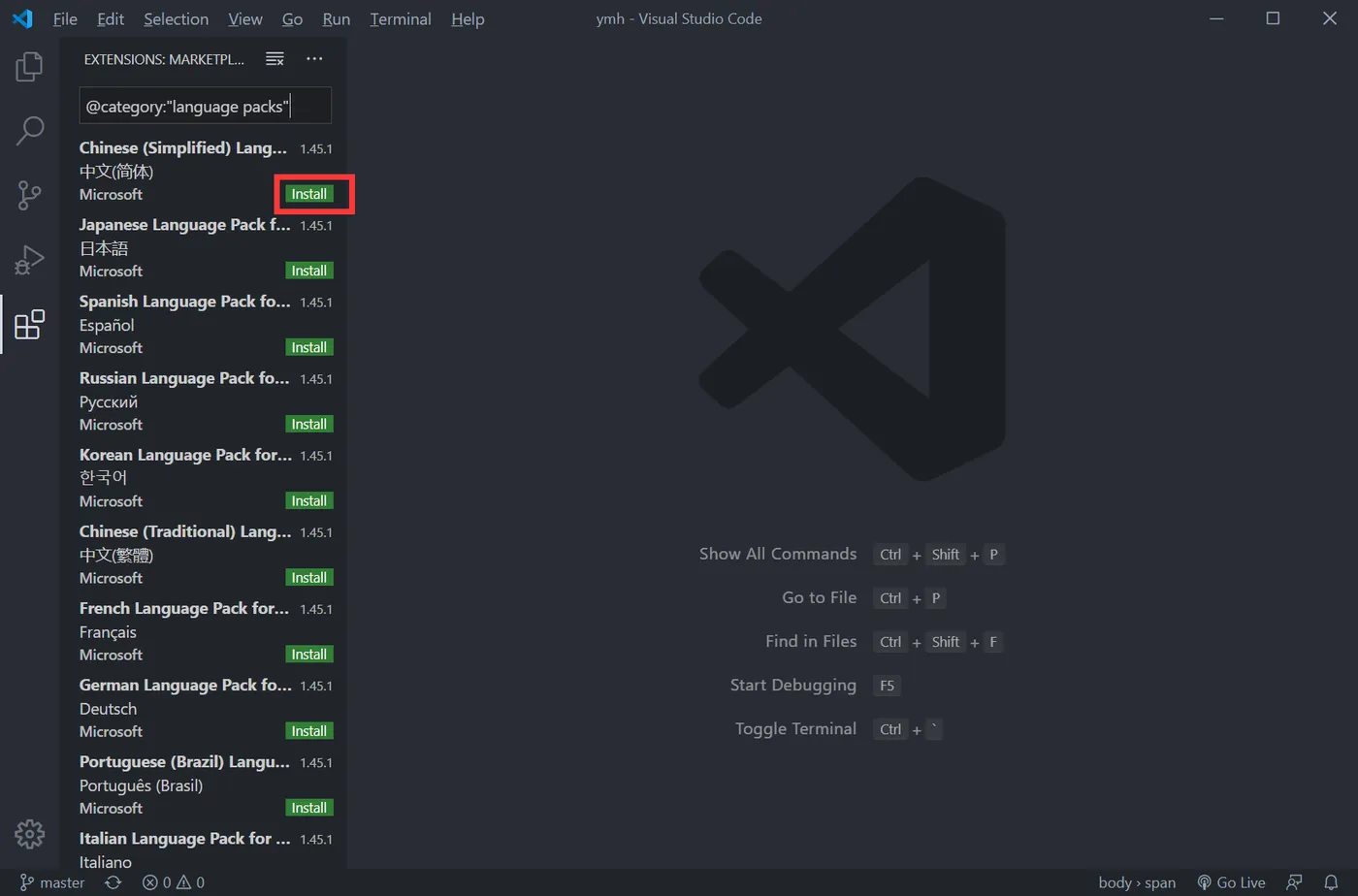Open the View menu
Screen dimensions: 1358x896
[245, 19]
